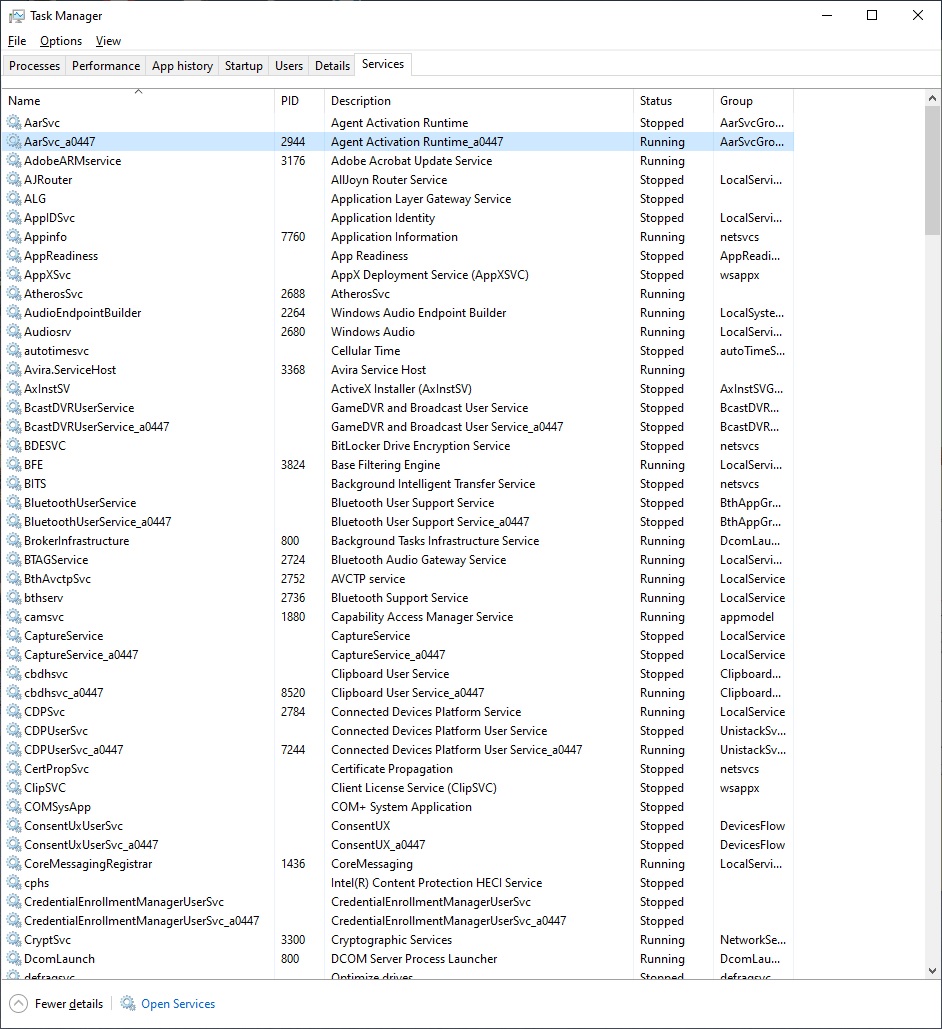942x1029 pixels.
Task: Click the gear icon next to Avira.ServiceHost
Action: tap(14, 370)
